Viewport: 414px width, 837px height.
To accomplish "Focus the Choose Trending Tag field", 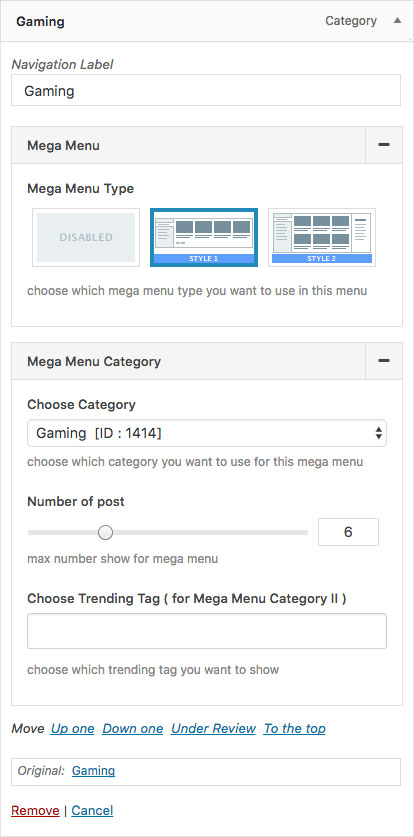I will coord(207,631).
